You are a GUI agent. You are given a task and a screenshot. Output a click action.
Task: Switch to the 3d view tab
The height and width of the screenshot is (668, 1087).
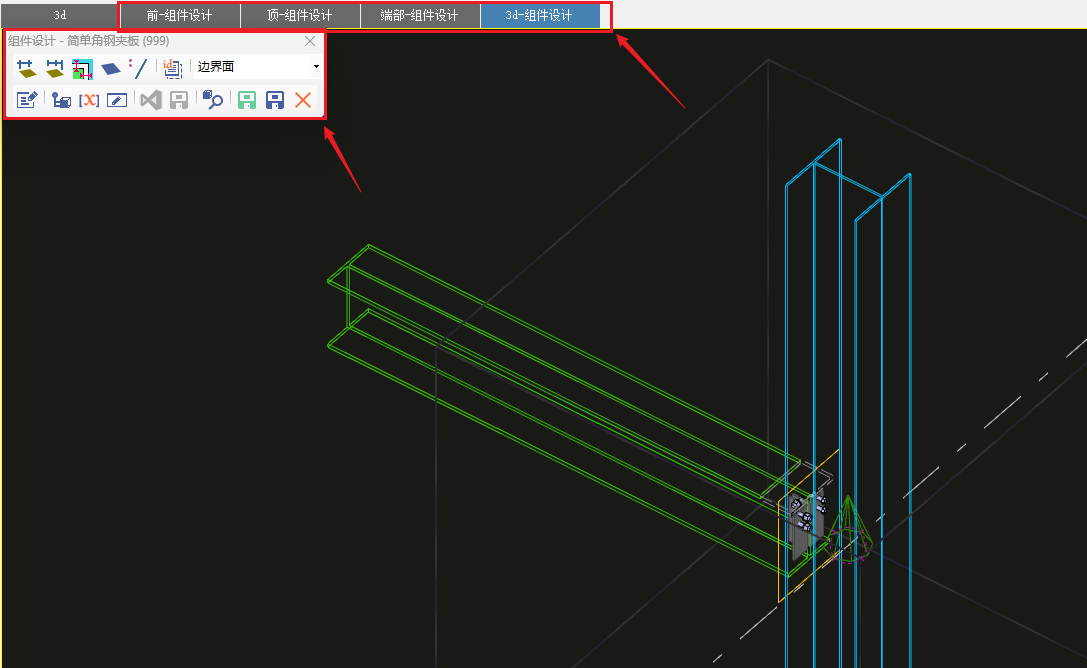coord(60,16)
